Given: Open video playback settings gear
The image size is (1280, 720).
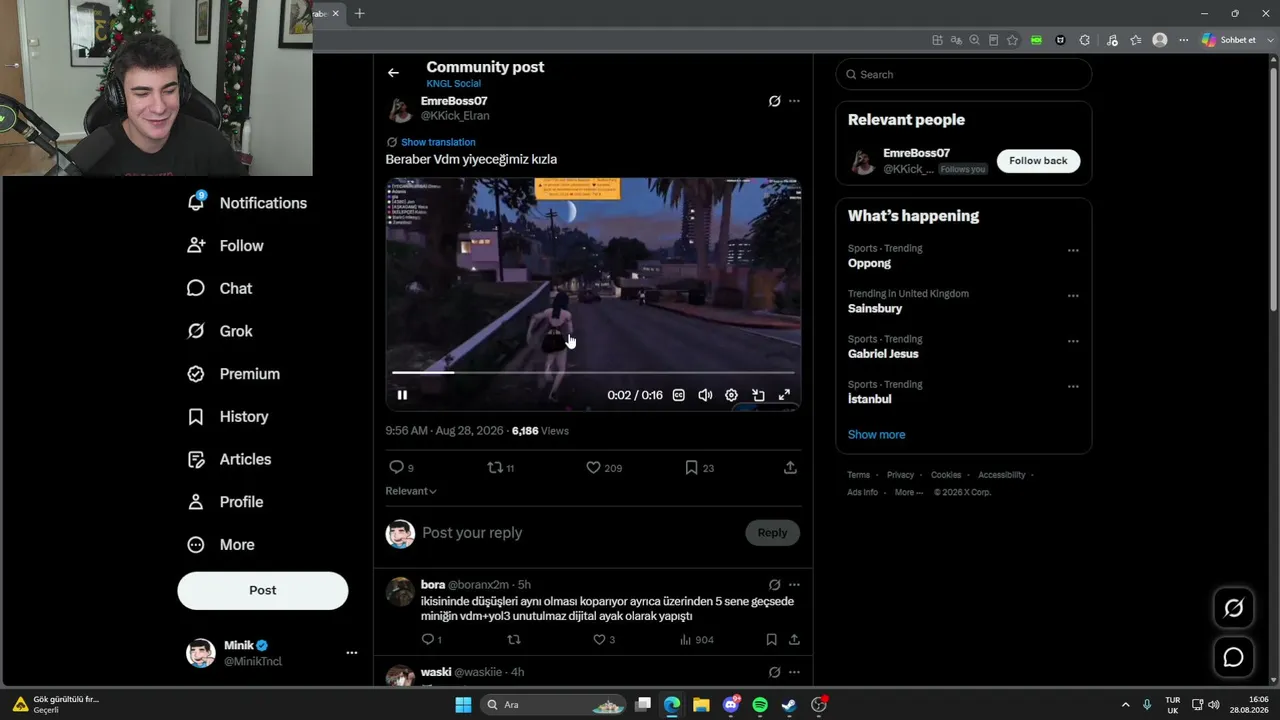Looking at the screenshot, I should (x=731, y=395).
